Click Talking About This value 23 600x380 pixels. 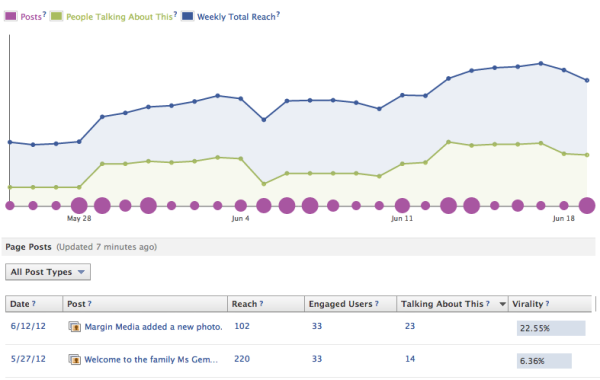410,326
